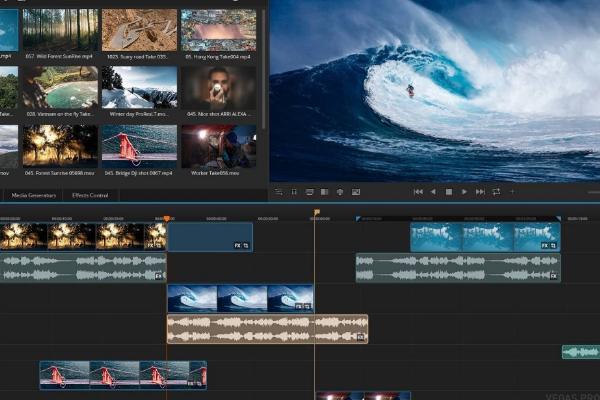The width and height of the screenshot is (600, 400).
Task: Open pan/crop on the wave video clip
Action: click(307, 307)
